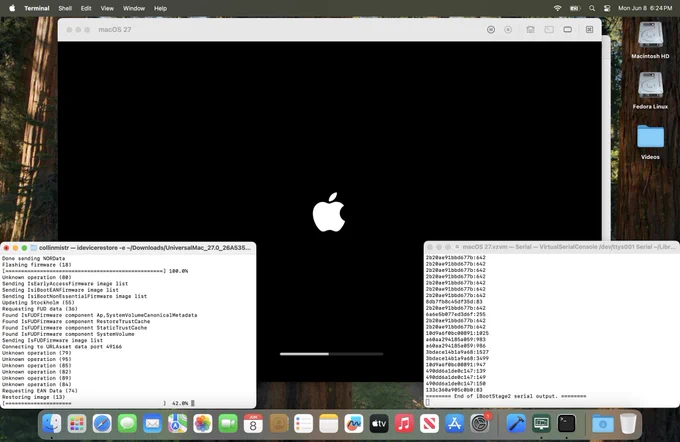Check battery status in menu bar
680x442 pixels.
click(x=575, y=8)
